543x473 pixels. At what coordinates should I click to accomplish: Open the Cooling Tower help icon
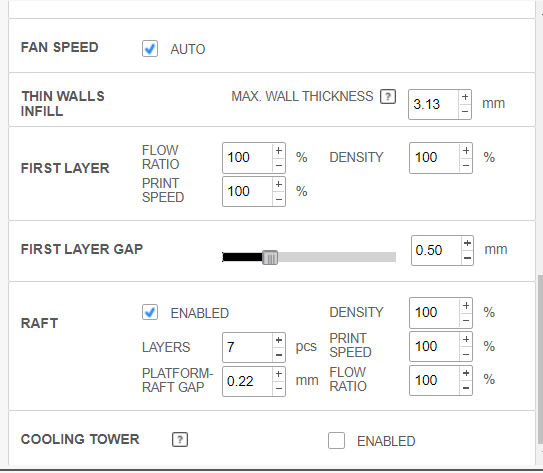click(180, 440)
